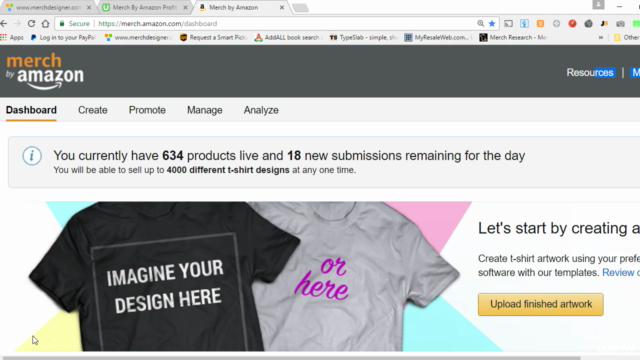640x360 pixels.
Task: Click the "Let's start by creating" heading
Action: pos(559,228)
